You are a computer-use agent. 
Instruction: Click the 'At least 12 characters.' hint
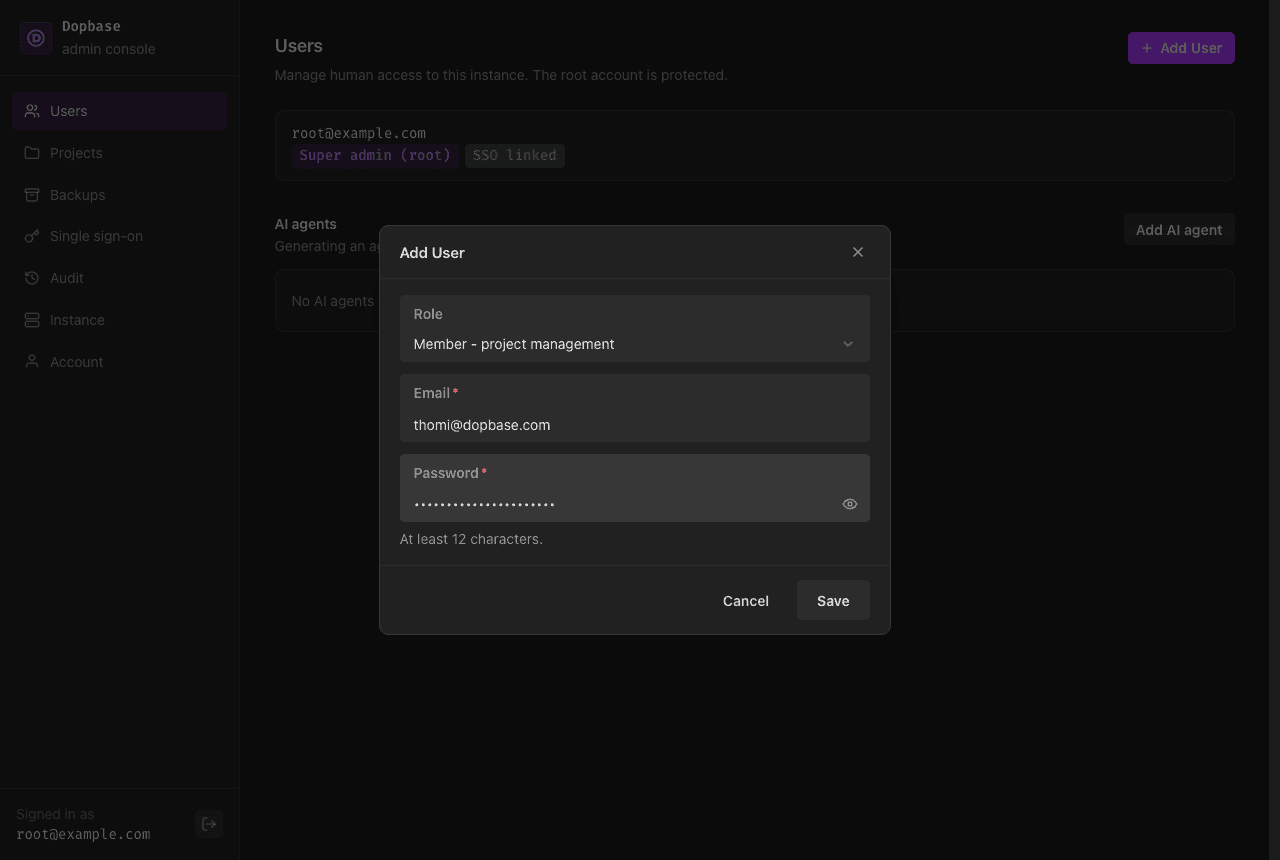point(471,539)
